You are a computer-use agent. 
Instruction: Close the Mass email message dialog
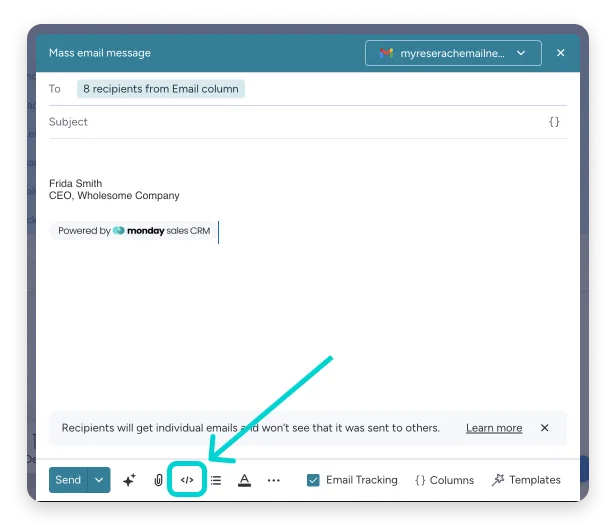click(561, 53)
